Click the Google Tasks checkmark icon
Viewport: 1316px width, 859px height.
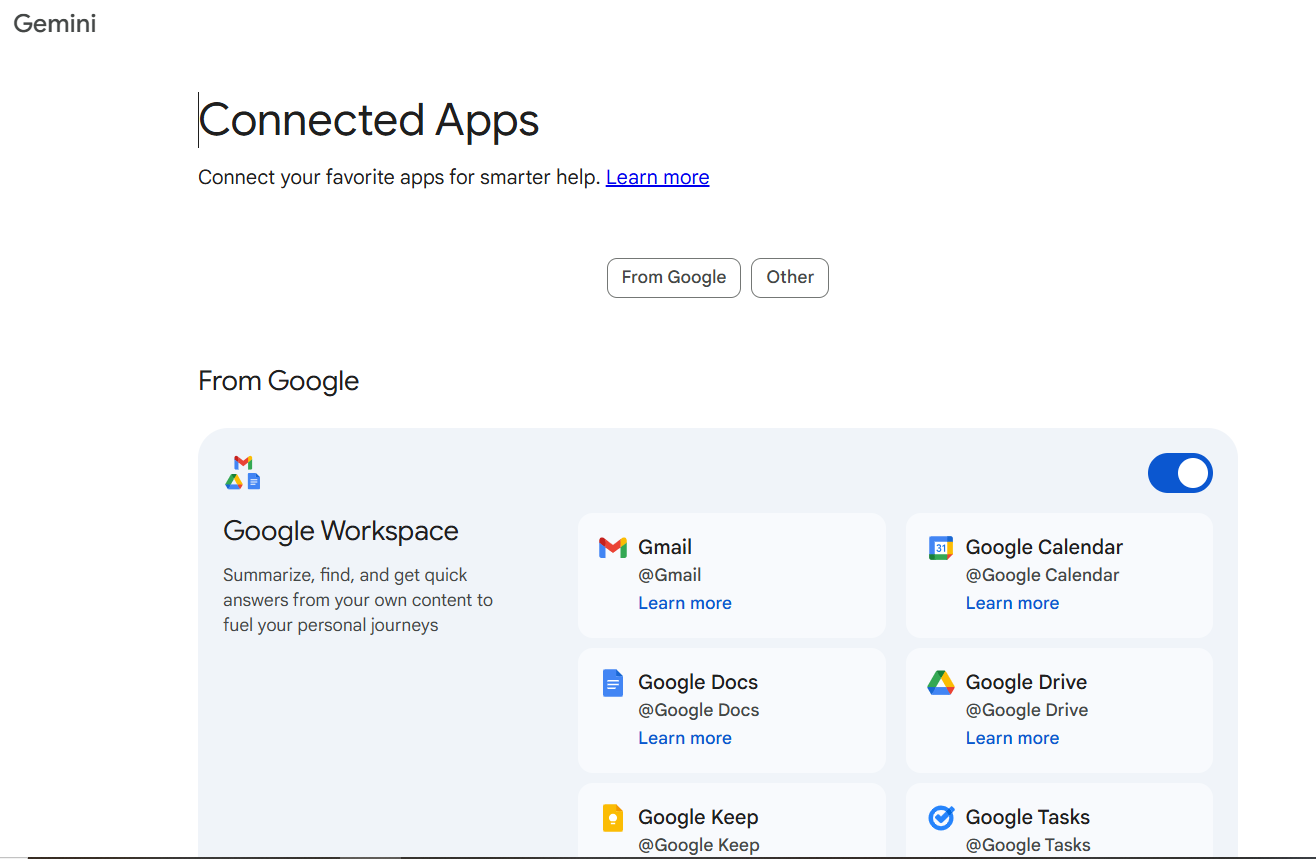[940, 818]
